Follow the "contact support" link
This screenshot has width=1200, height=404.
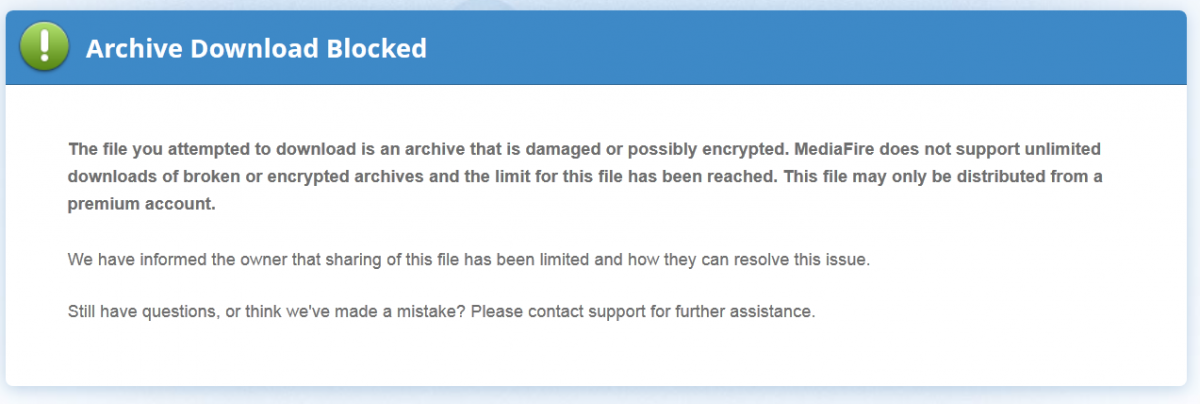[x=592, y=311]
